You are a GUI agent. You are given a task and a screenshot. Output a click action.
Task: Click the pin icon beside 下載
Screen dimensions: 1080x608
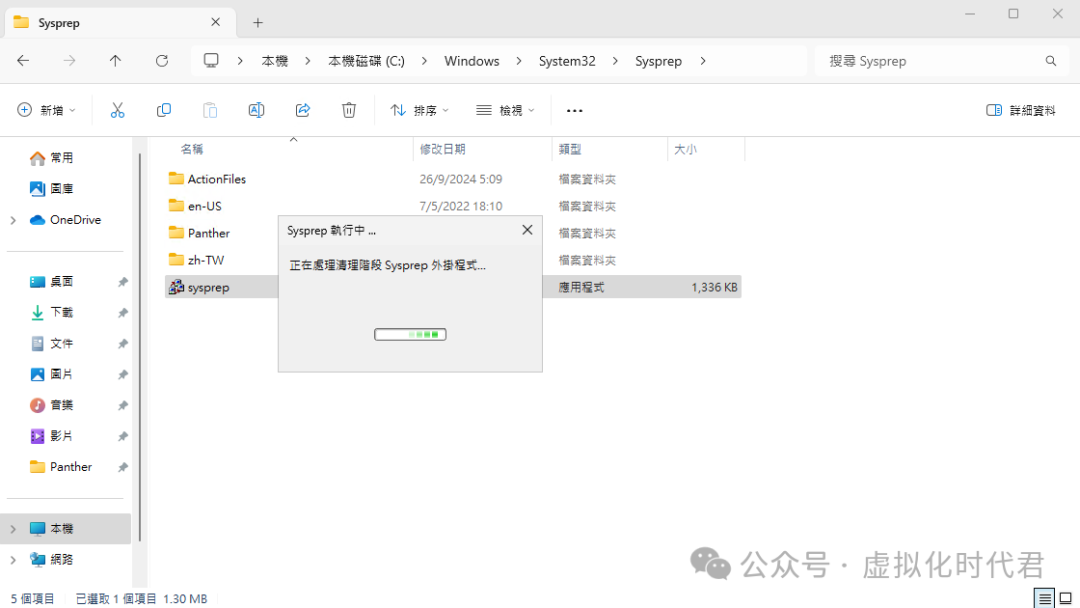[x=123, y=313]
